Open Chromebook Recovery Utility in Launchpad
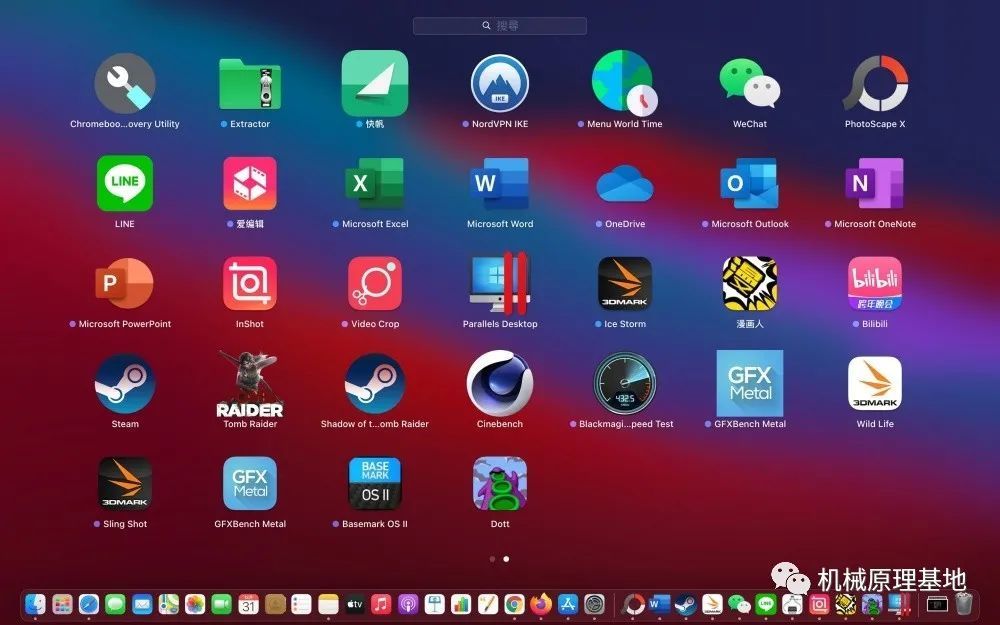 point(125,84)
